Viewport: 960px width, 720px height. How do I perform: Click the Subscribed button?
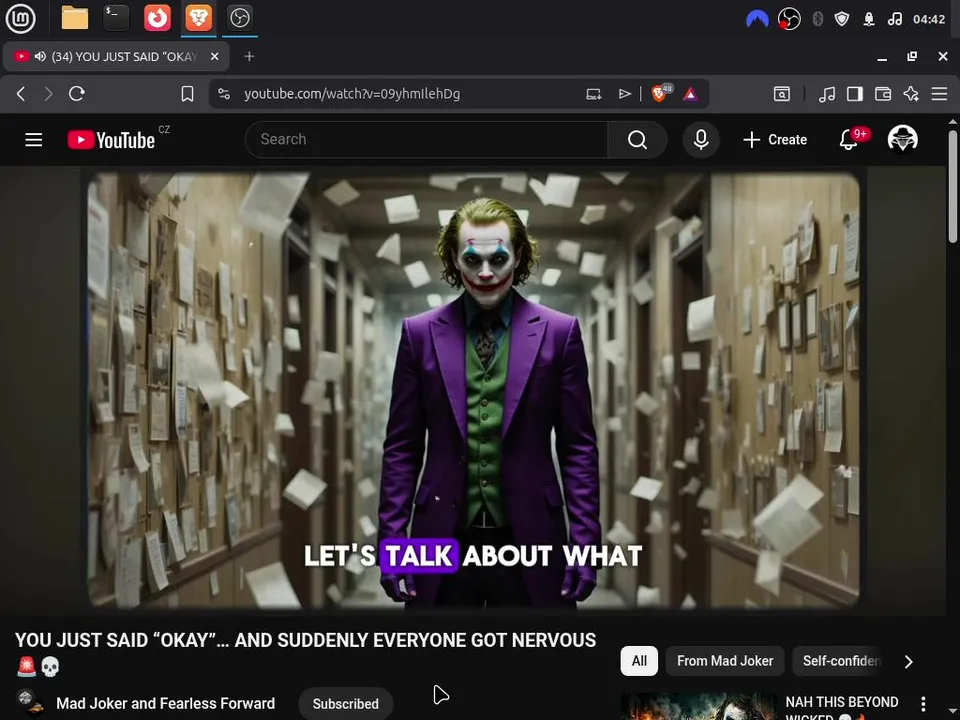tap(346, 703)
